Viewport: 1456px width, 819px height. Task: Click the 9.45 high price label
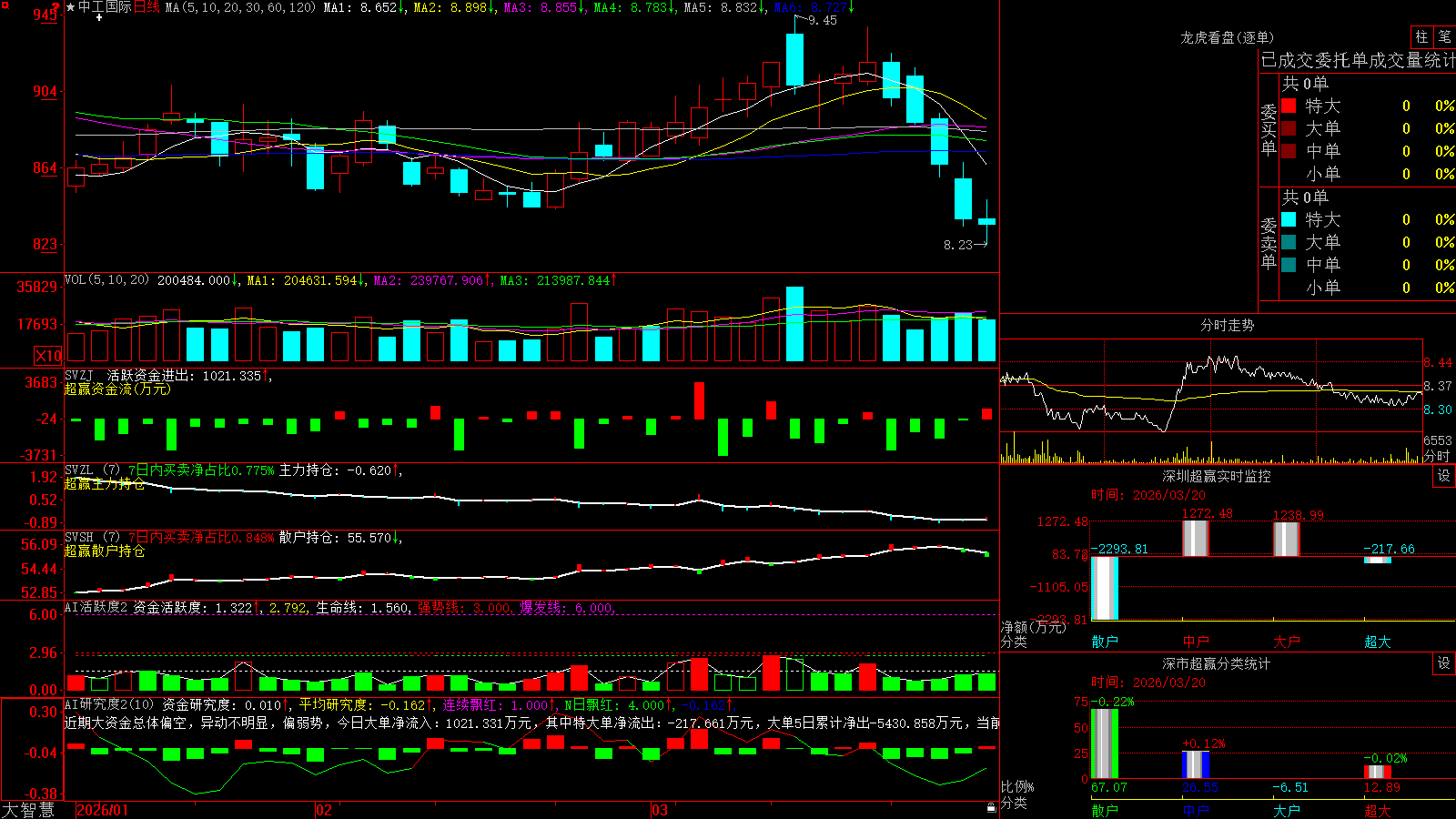(823, 20)
